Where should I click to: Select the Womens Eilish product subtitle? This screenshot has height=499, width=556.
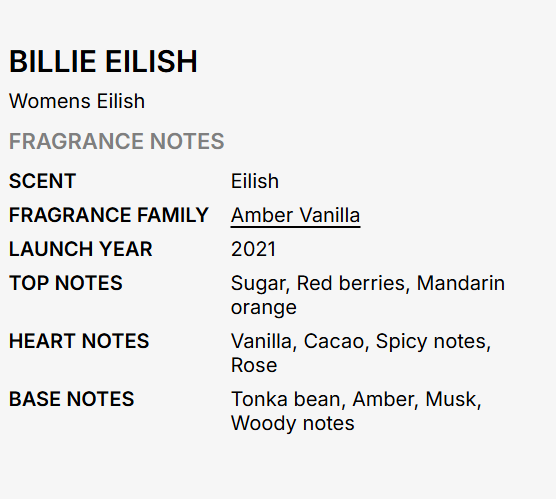[77, 101]
